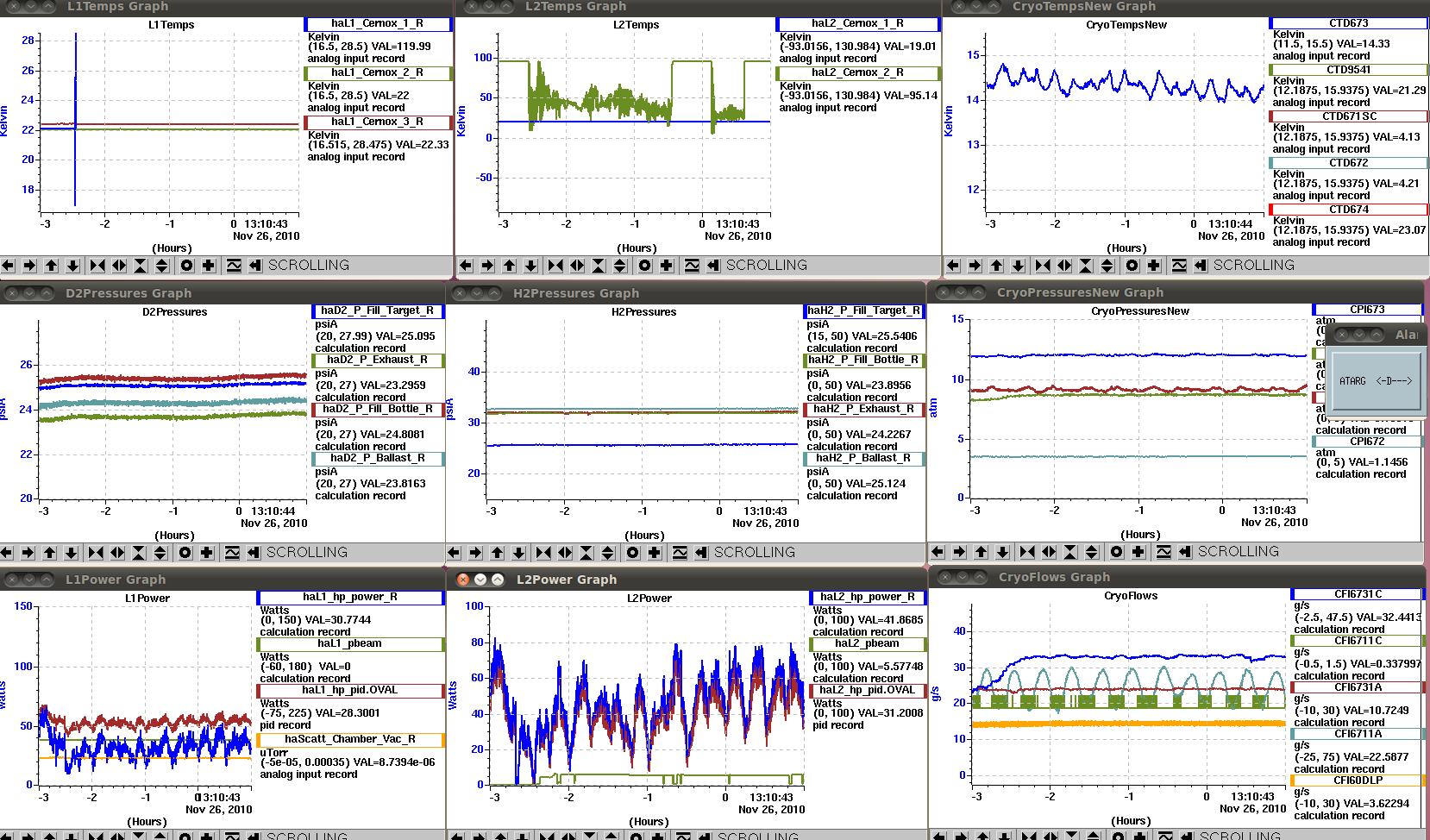Select the CTD9541 curve legend entry
Screen dimensions: 1430x840
pyautogui.click(x=1349, y=70)
